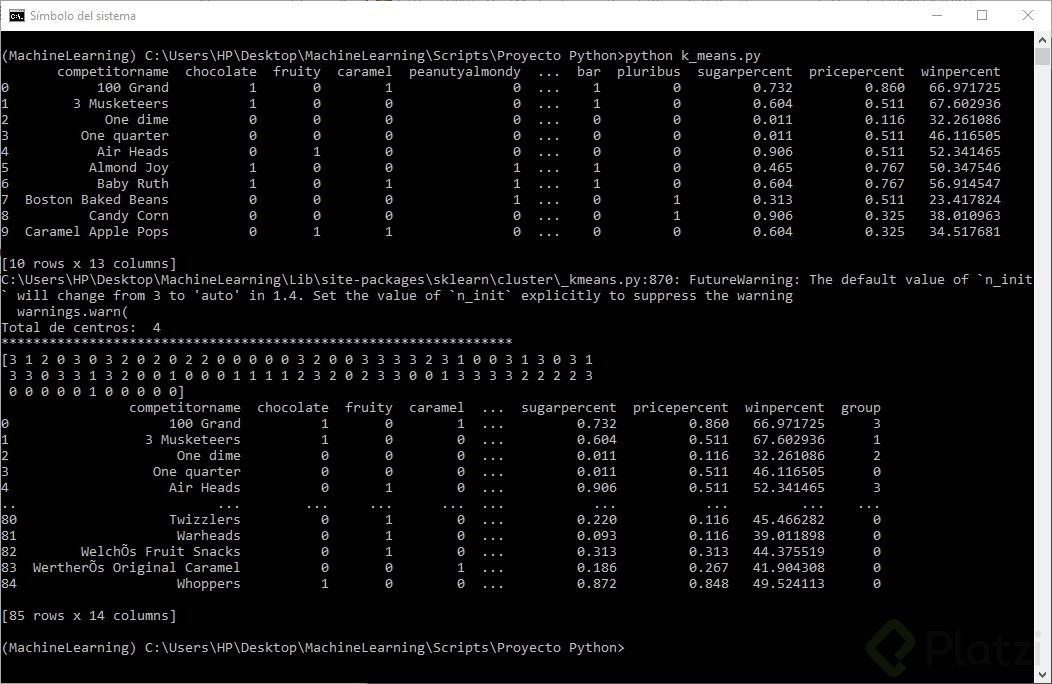Maximize the Símbolo del sistema window
This screenshot has height=684, width=1052.
(x=982, y=15)
